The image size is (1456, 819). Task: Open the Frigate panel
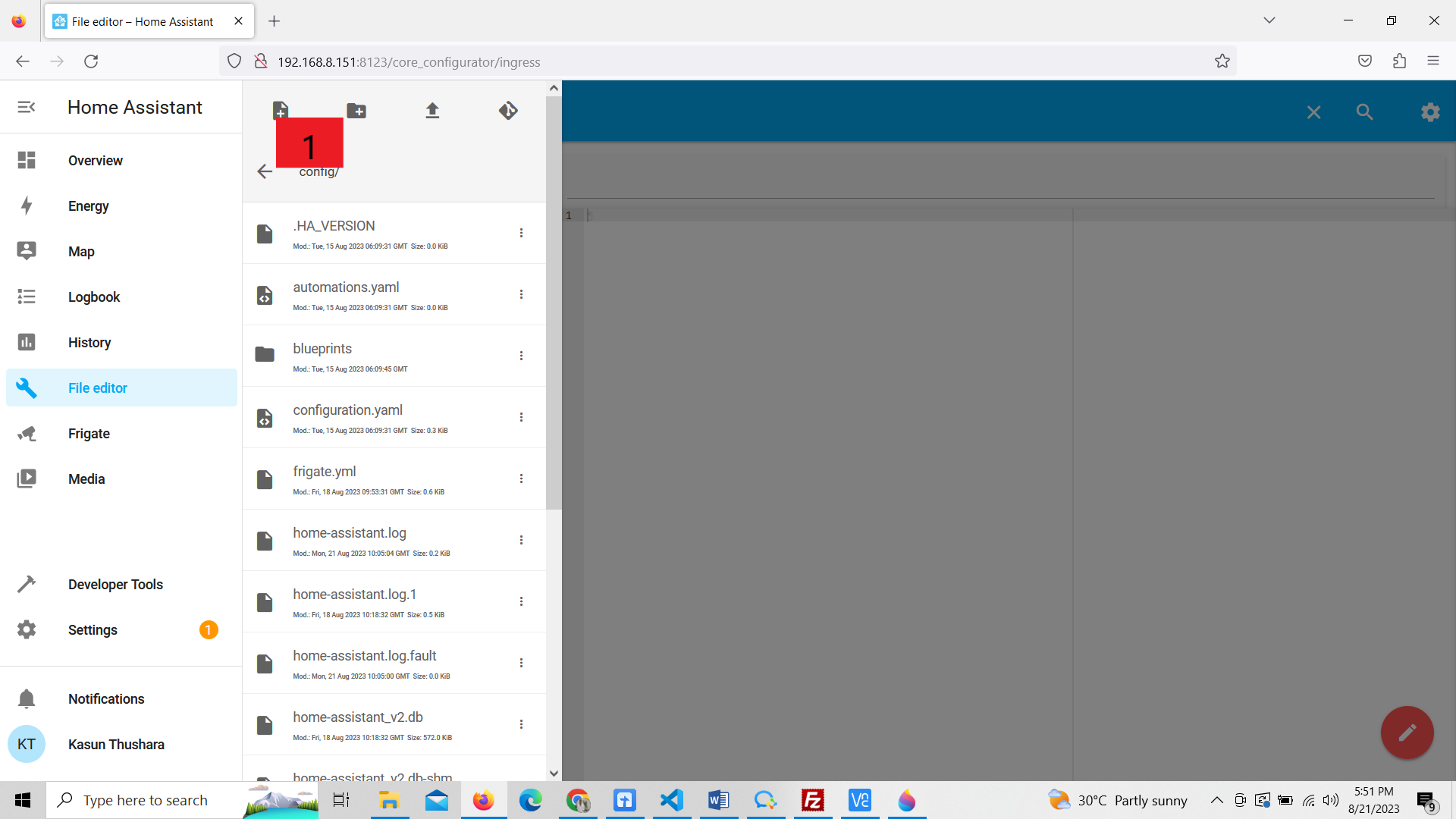[x=121, y=434]
